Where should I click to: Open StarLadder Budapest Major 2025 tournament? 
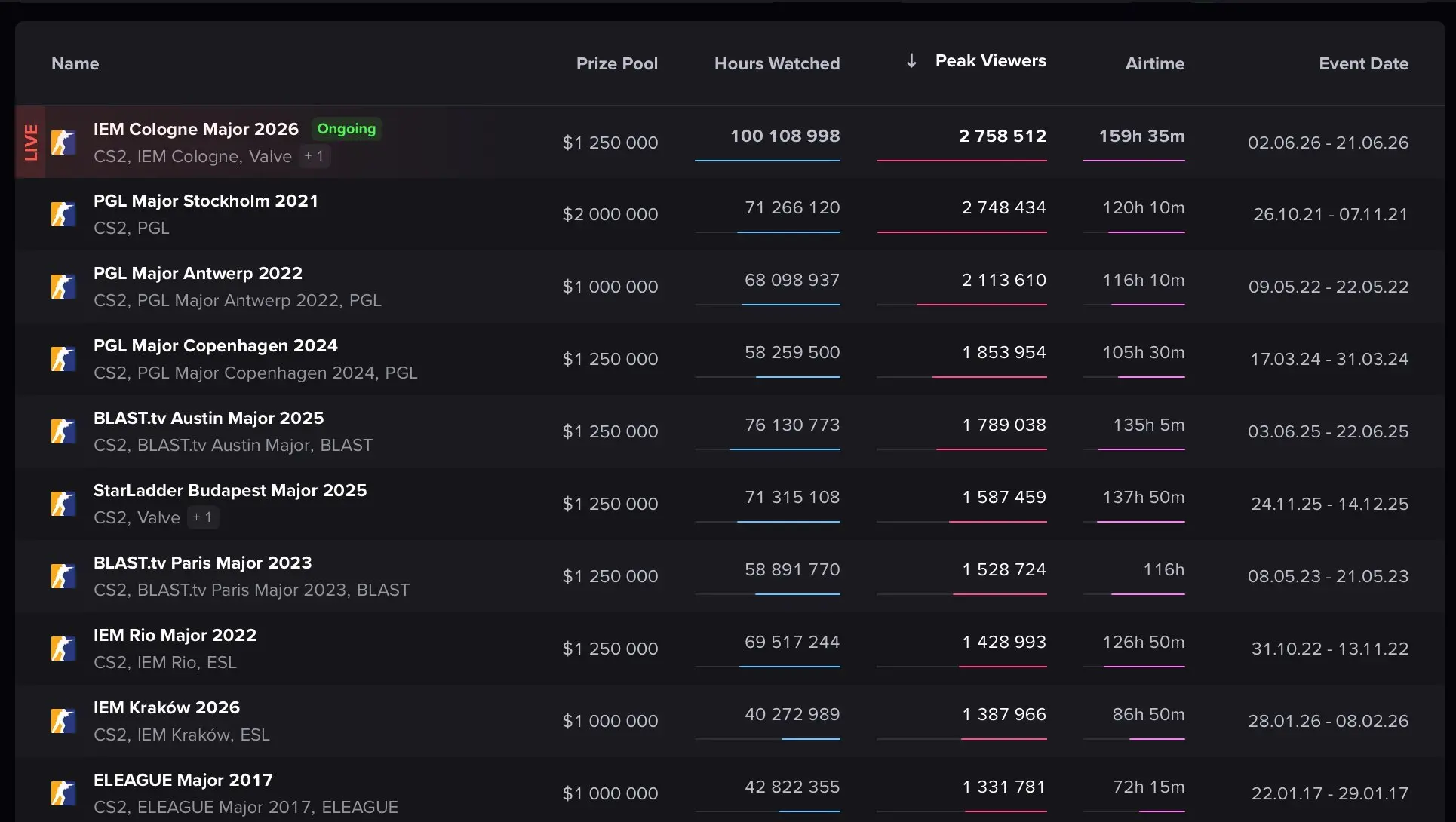click(x=230, y=490)
